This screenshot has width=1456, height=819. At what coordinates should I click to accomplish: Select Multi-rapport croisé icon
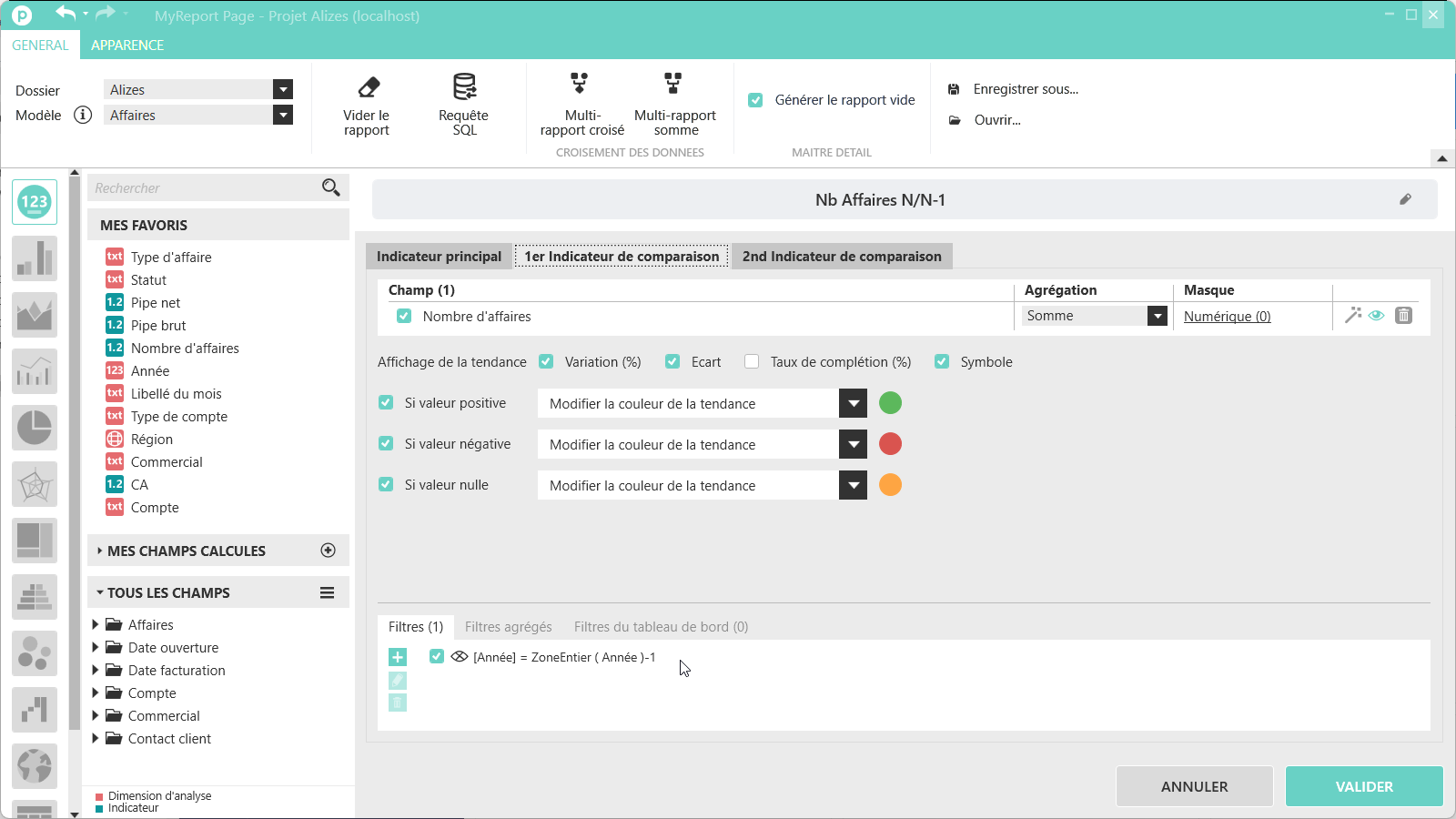coord(580,85)
